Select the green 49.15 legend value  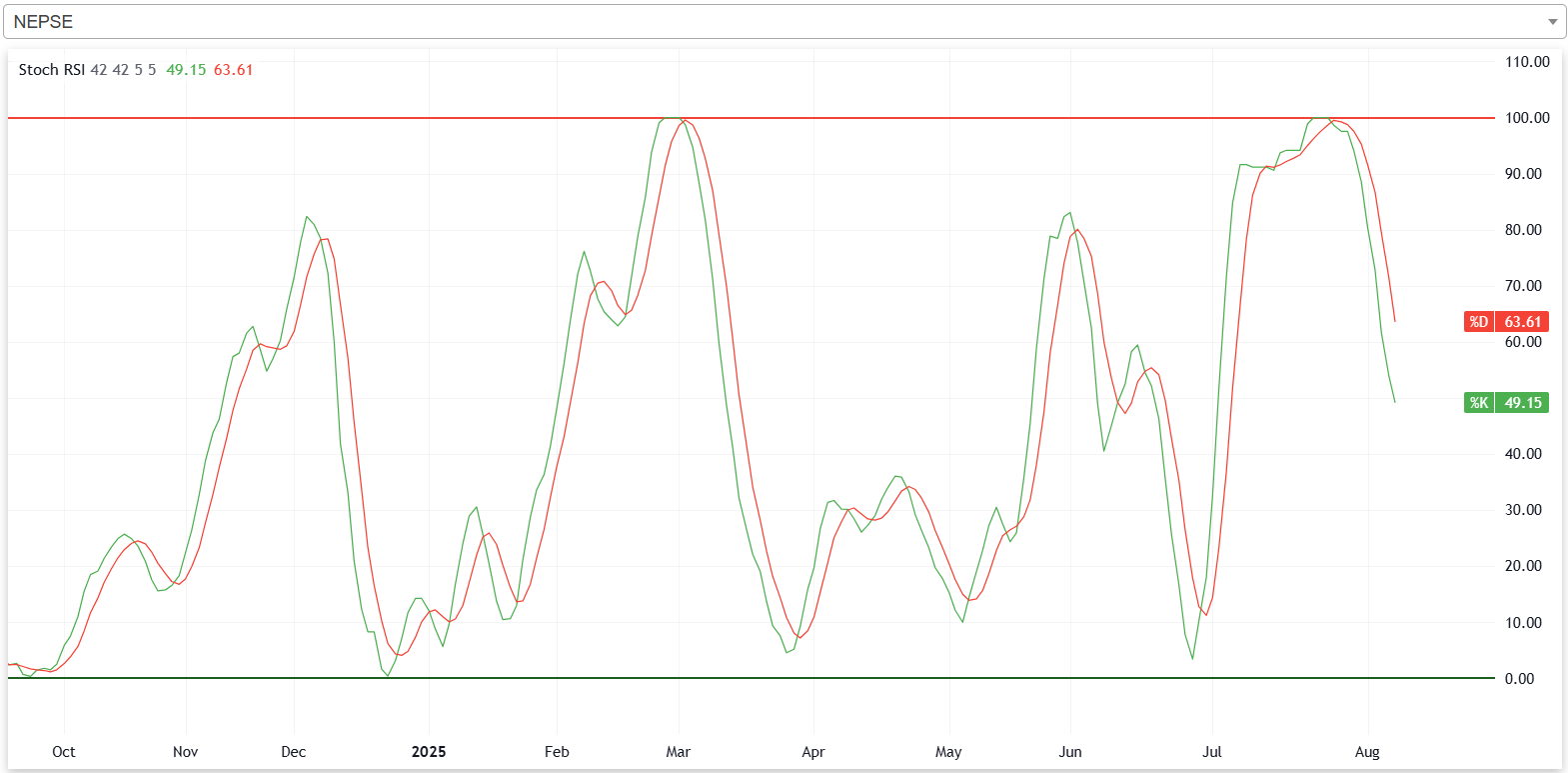pos(186,70)
